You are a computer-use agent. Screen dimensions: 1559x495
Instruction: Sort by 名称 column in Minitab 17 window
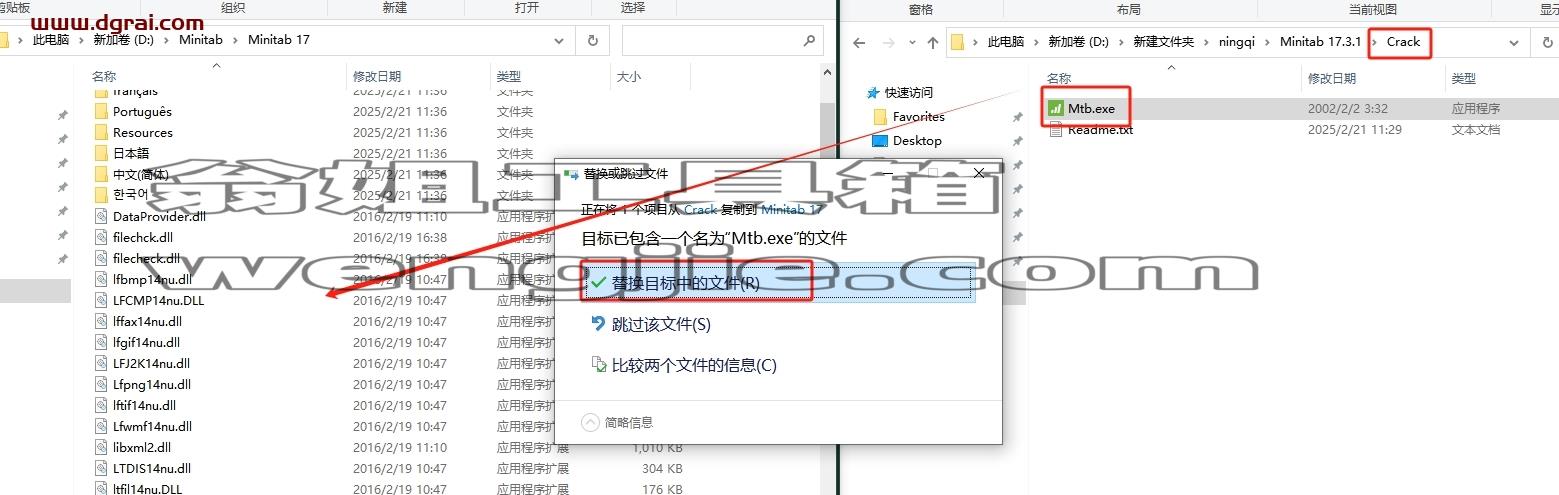pyautogui.click(x=104, y=76)
